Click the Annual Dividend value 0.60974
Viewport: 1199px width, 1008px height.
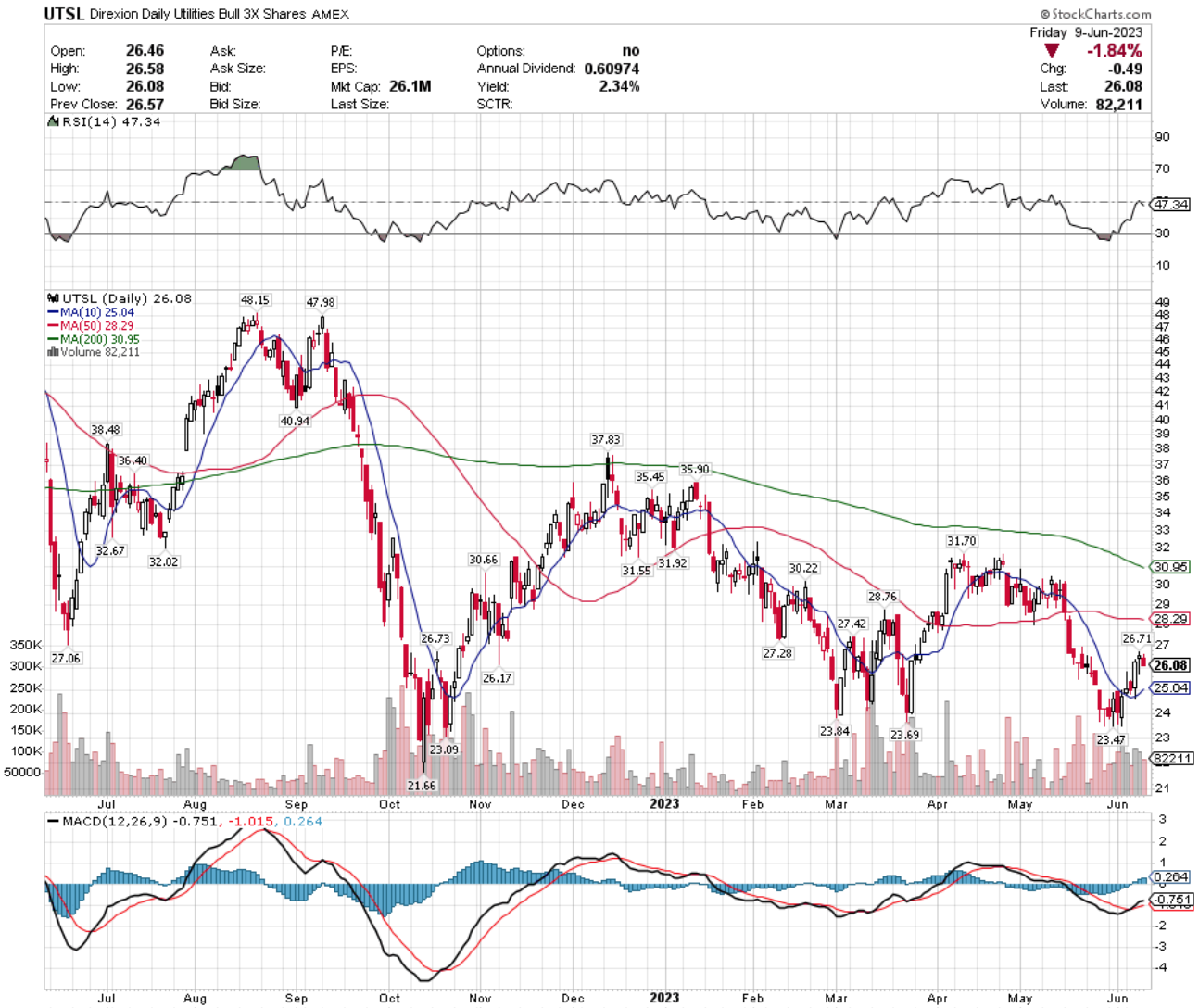point(612,69)
